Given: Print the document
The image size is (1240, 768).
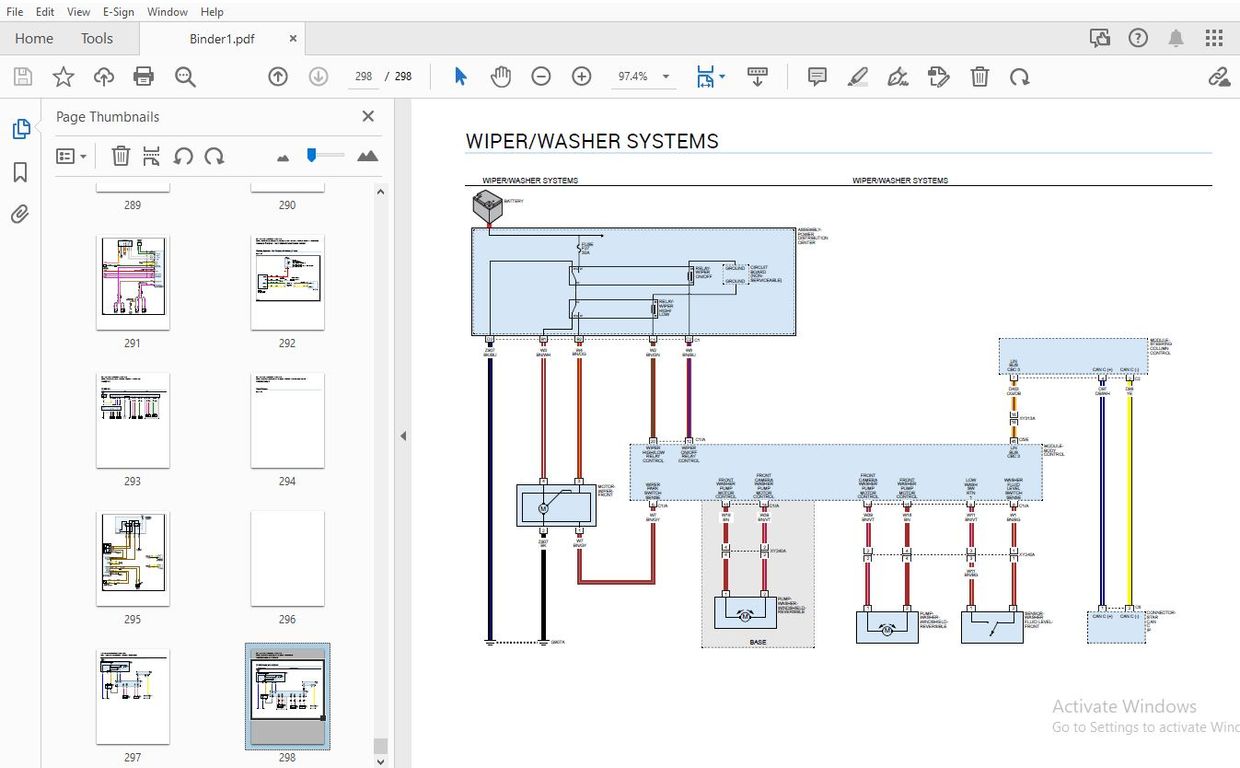Looking at the screenshot, I should point(144,77).
